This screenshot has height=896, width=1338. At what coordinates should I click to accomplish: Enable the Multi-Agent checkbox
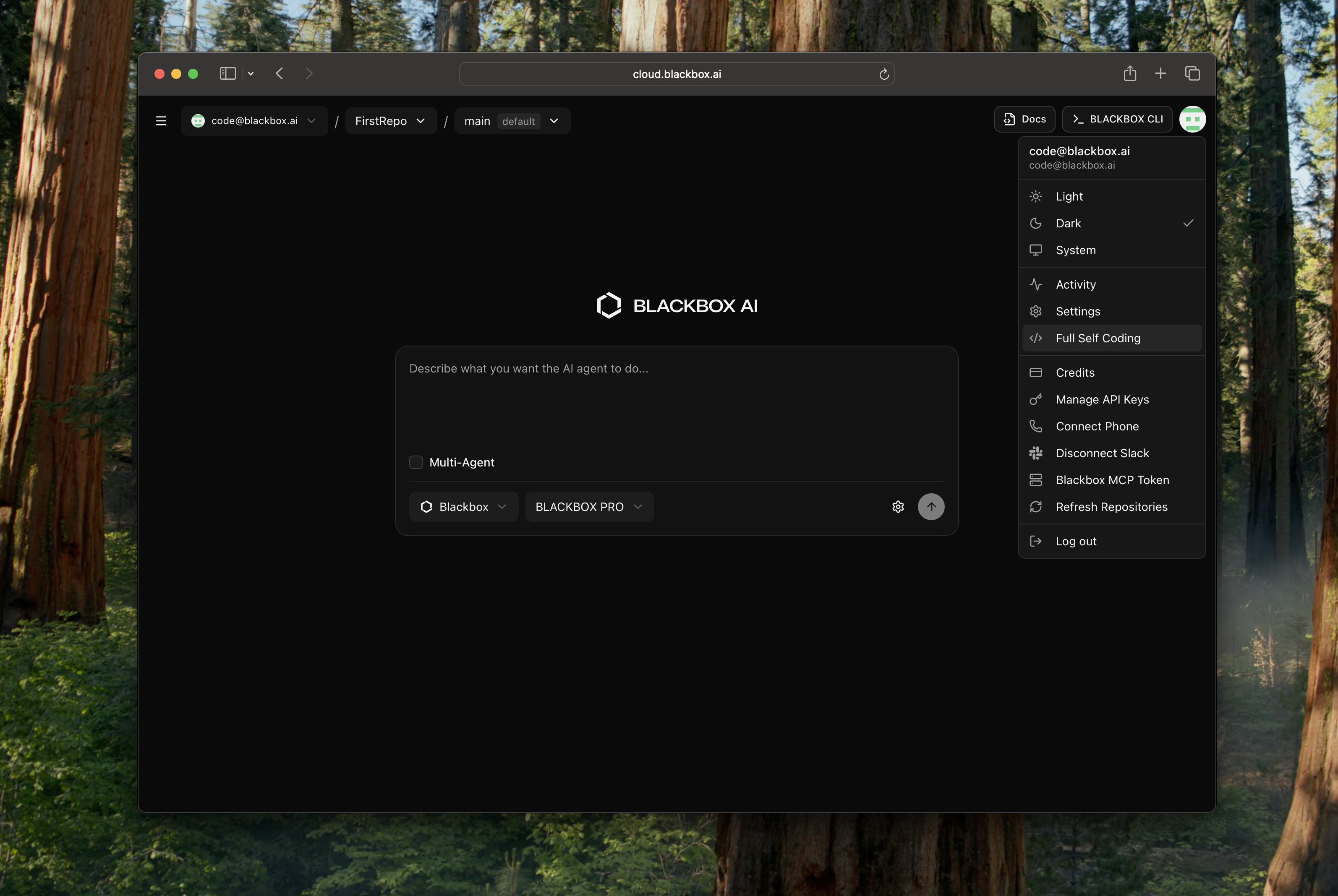[x=416, y=462]
